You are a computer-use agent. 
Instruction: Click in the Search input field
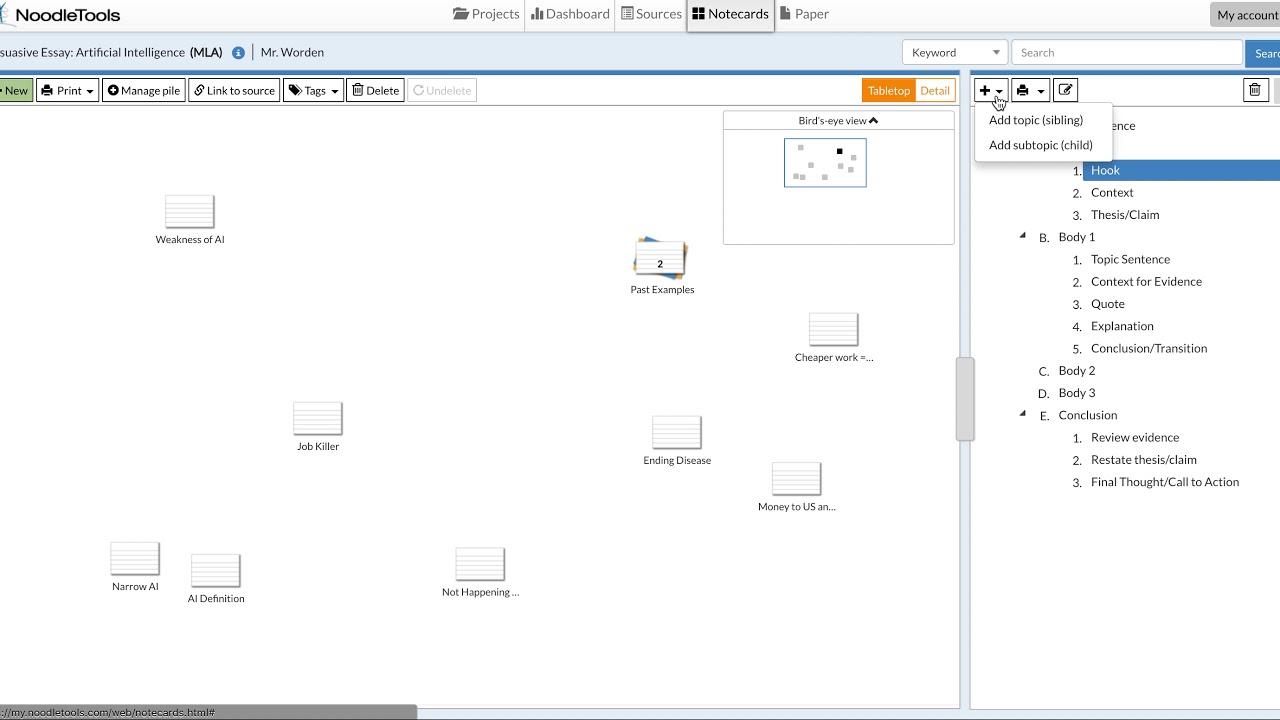click(x=1127, y=53)
